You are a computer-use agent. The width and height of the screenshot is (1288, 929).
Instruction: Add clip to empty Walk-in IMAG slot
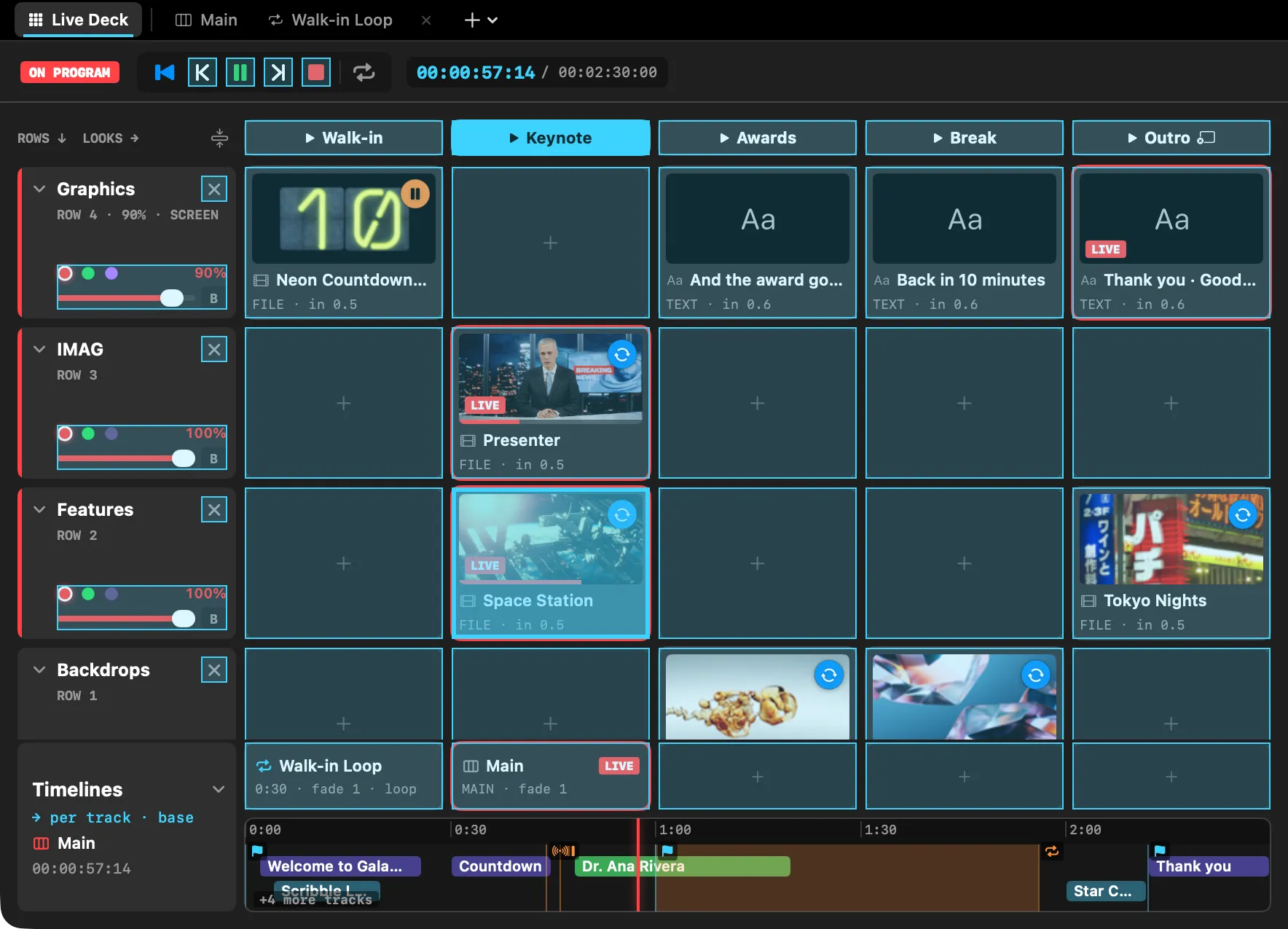tap(344, 403)
